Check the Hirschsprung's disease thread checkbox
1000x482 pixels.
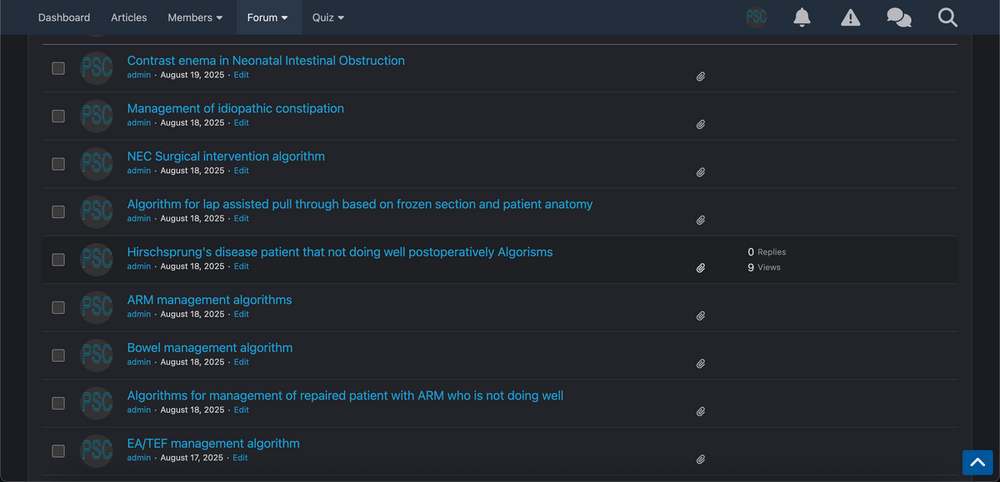tap(58, 259)
